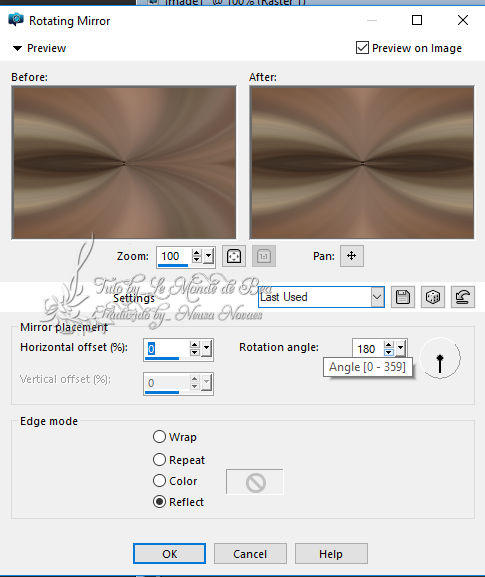Open the Last Used settings dropdown
The height and width of the screenshot is (577, 485).
pos(321,297)
